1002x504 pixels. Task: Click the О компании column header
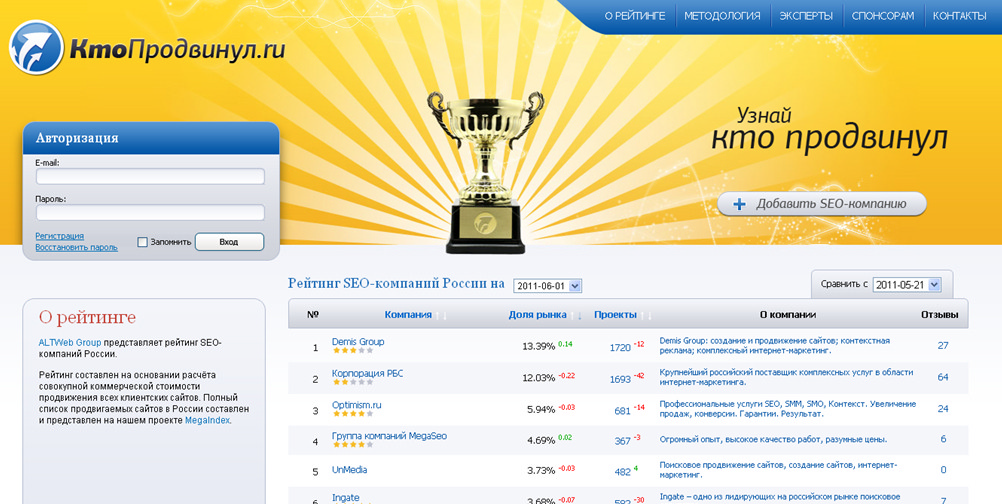(787, 315)
